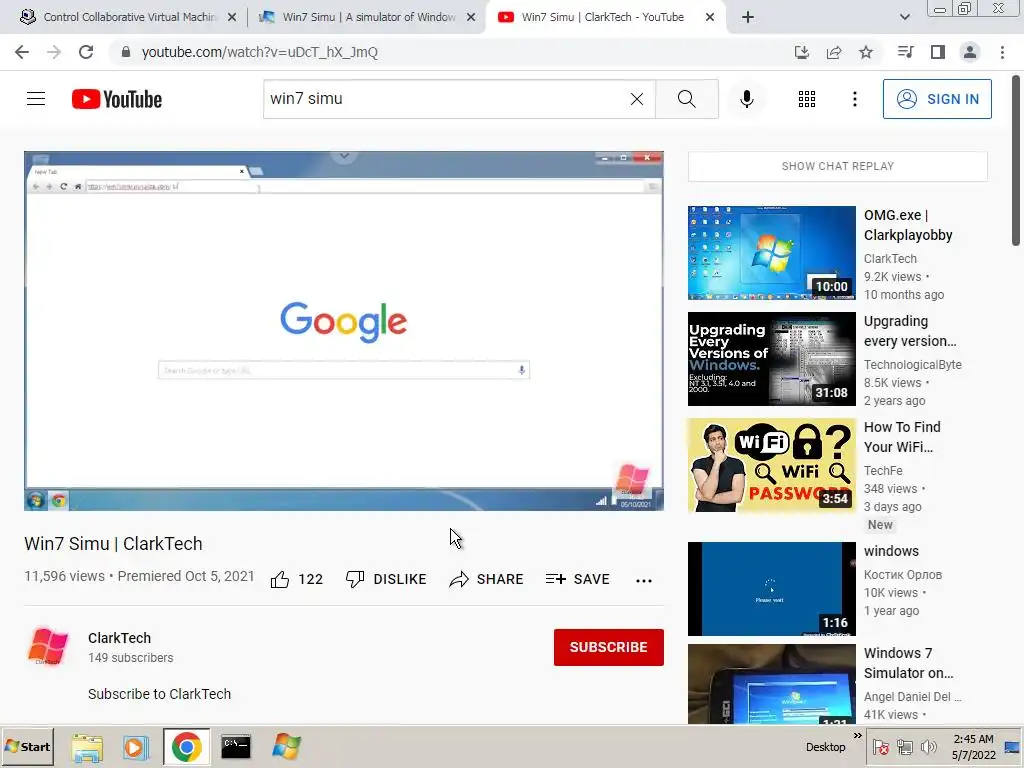Click the Dislike button
The width and height of the screenshot is (1024, 768).
coord(386,579)
